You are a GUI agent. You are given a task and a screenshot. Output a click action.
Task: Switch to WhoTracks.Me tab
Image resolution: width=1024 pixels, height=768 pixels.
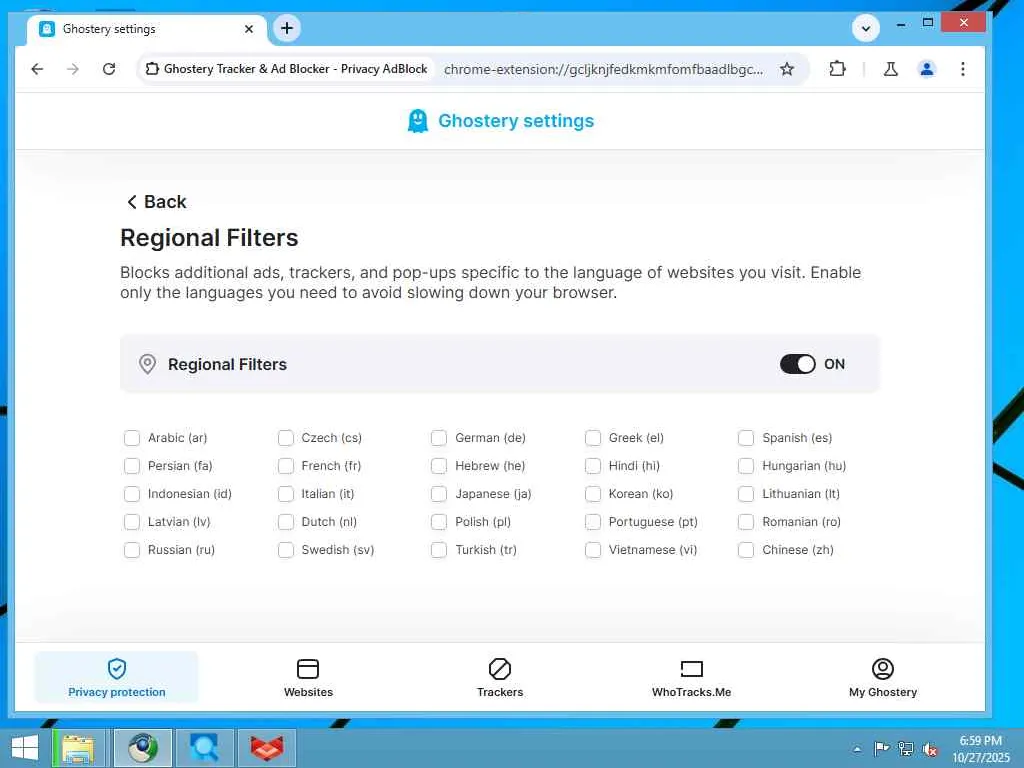pos(692,677)
